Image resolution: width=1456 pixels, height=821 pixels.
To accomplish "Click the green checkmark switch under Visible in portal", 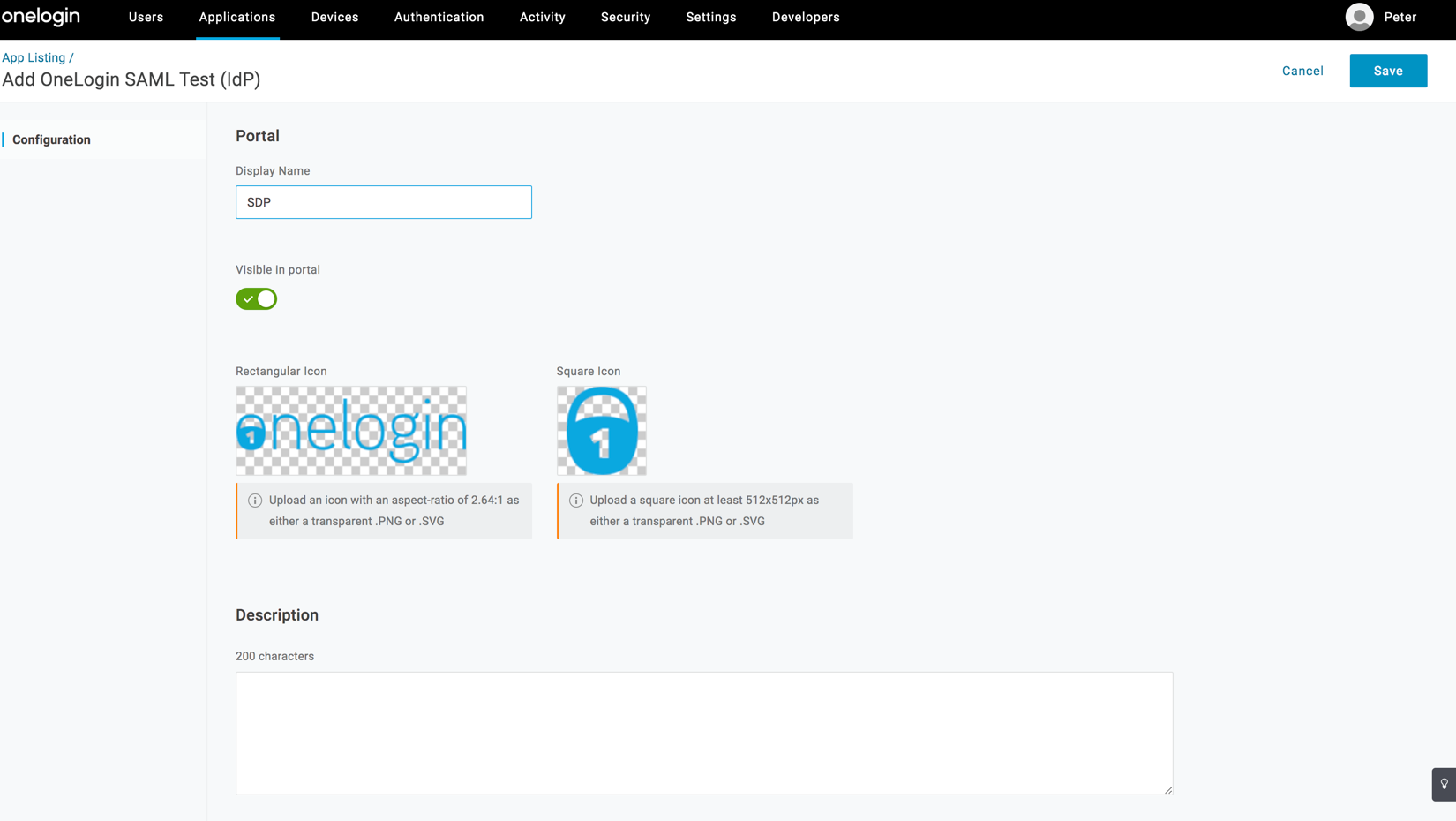I will [256, 298].
